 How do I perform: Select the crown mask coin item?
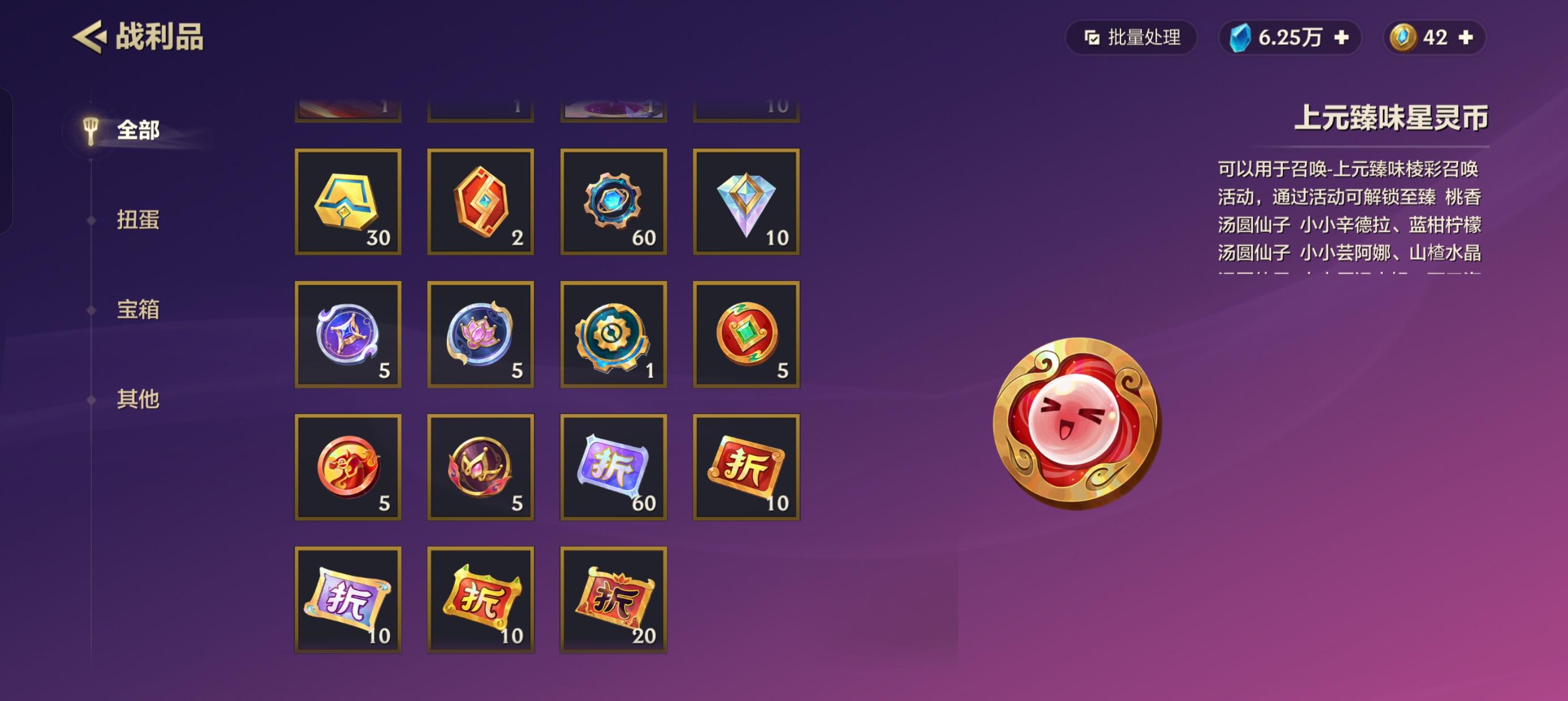point(480,467)
